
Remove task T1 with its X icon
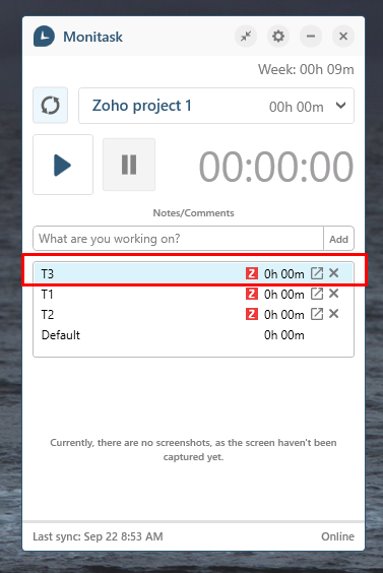click(x=334, y=293)
